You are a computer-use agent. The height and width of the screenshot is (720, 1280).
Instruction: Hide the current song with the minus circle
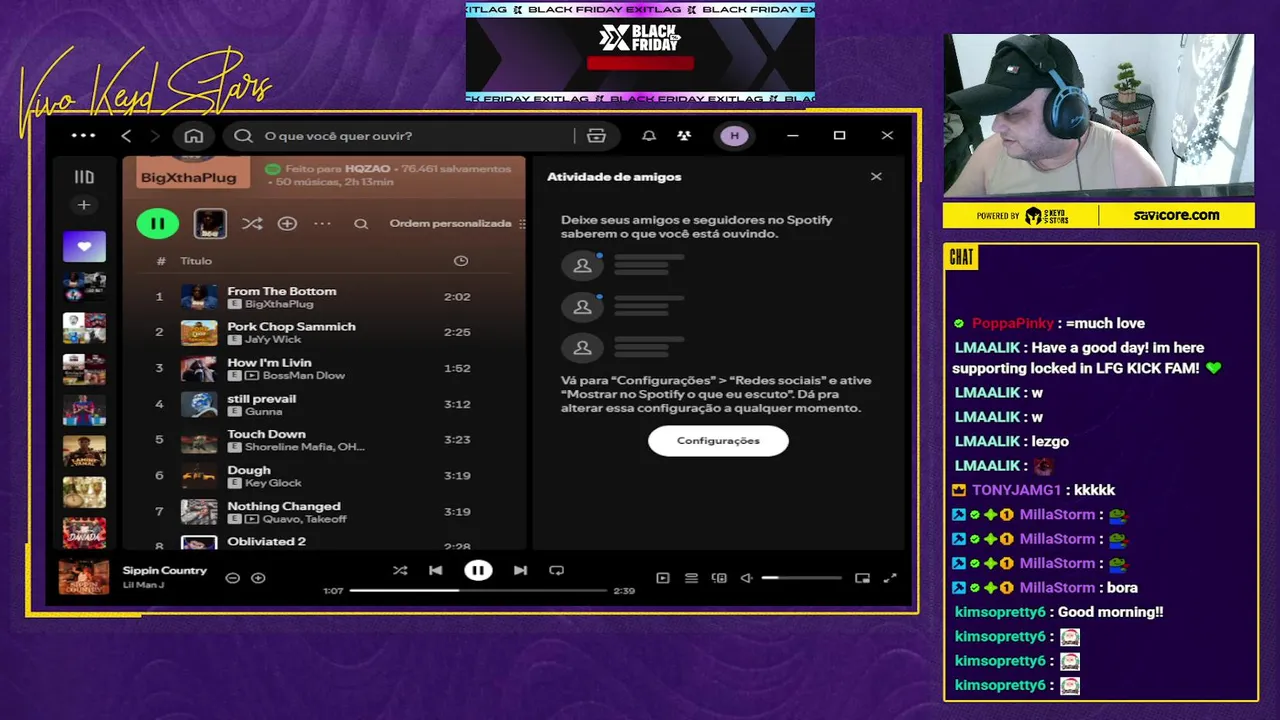232,578
